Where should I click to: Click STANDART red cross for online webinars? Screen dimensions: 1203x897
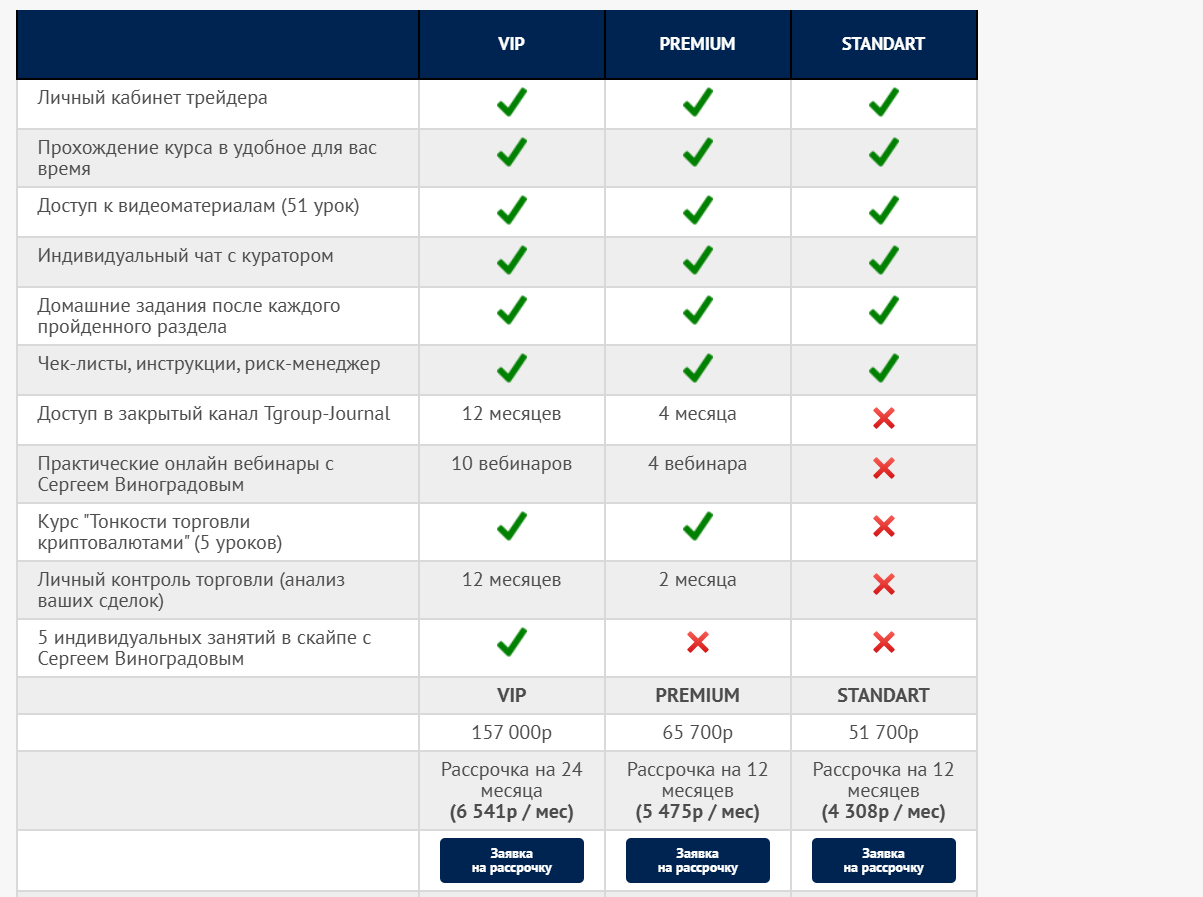(884, 468)
